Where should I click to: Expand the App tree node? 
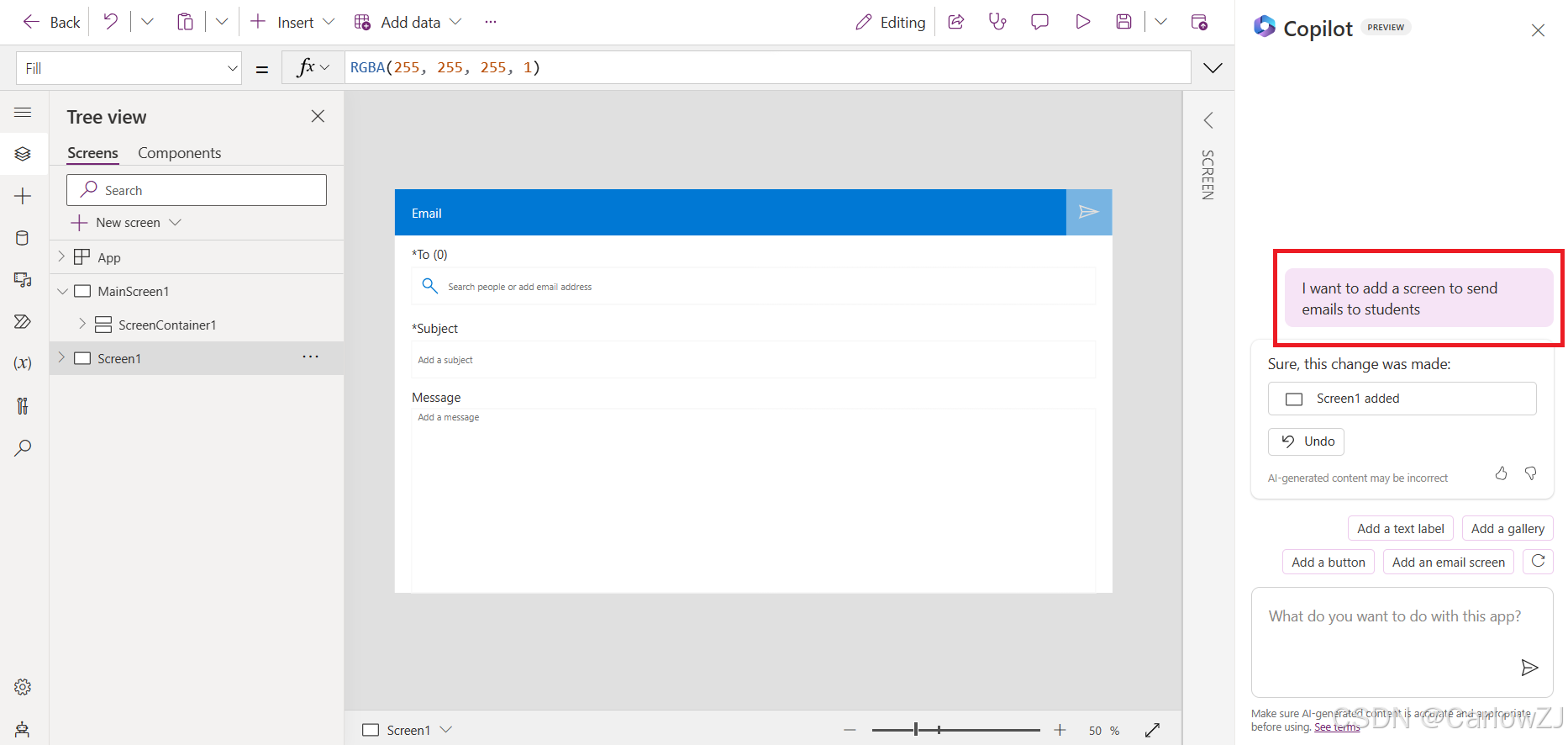61,256
